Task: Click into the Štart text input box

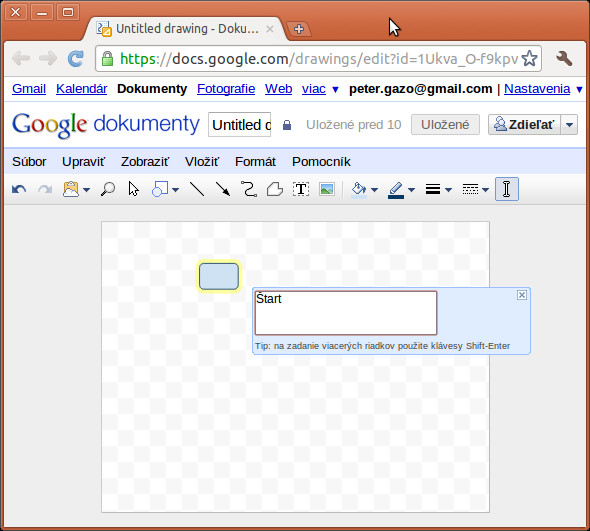Action: pyautogui.click(x=346, y=313)
